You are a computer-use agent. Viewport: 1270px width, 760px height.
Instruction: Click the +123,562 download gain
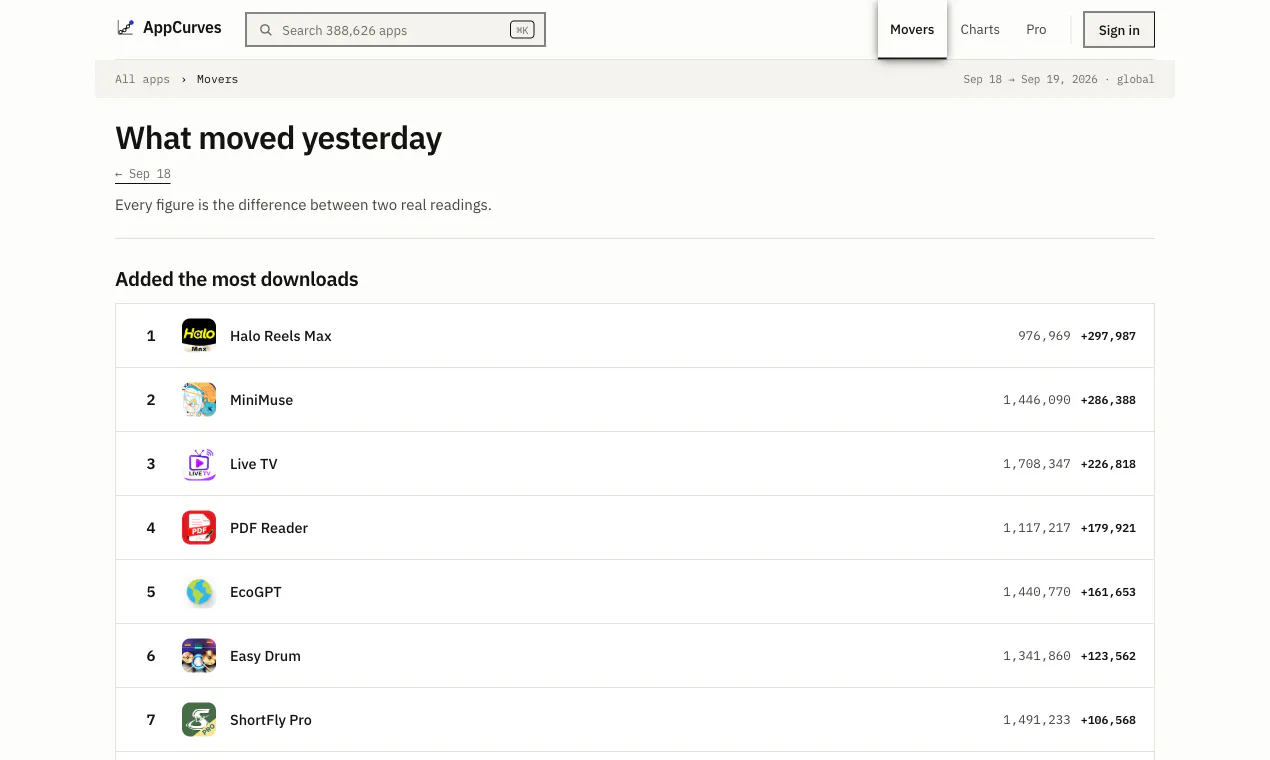[x=1108, y=656]
